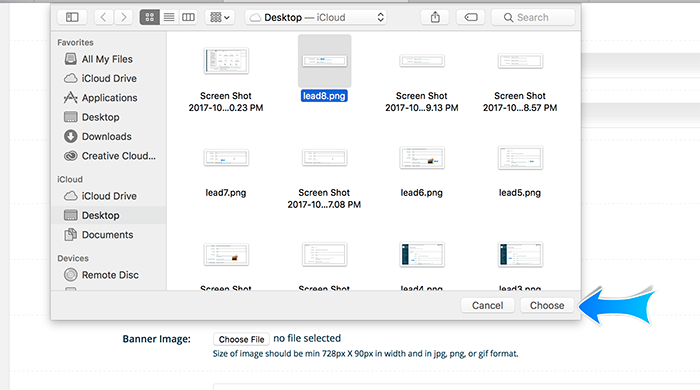Click the lead7.png file name label
The height and width of the screenshot is (390, 700).
click(x=226, y=193)
